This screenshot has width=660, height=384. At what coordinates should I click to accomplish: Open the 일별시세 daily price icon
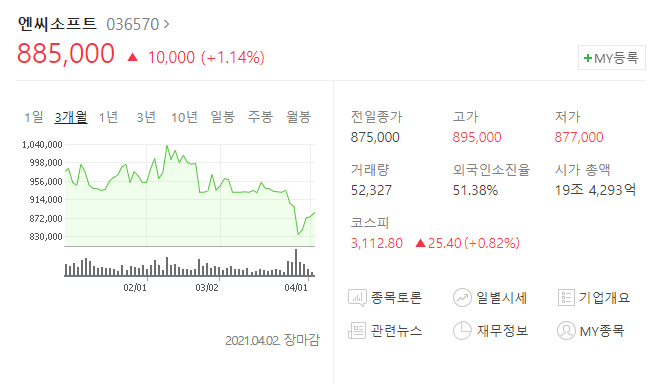462,298
